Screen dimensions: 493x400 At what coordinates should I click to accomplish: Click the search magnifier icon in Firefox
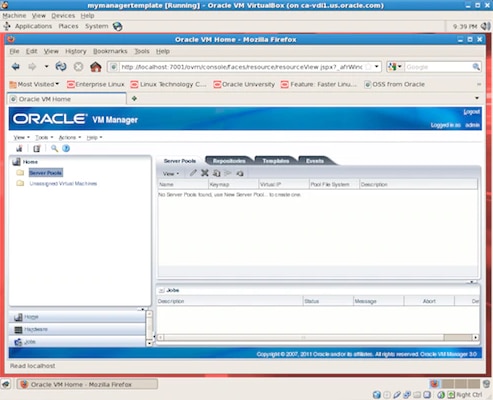tap(476, 67)
